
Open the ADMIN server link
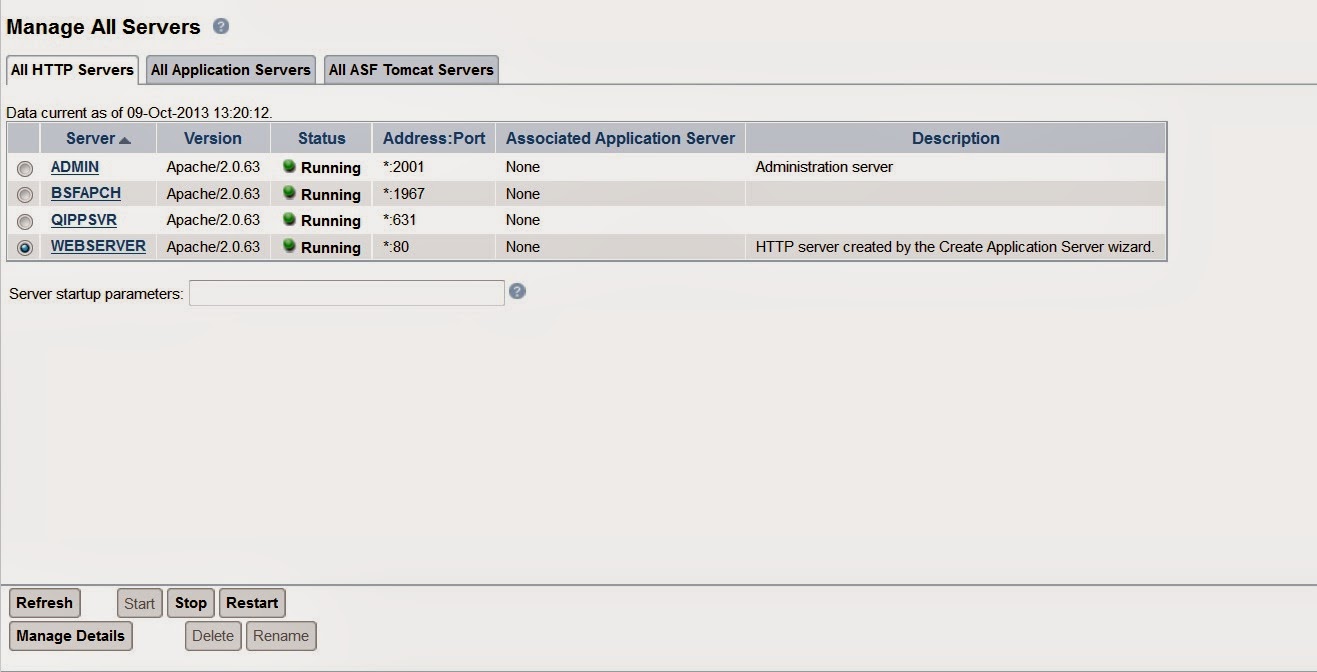(x=74, y=167)
